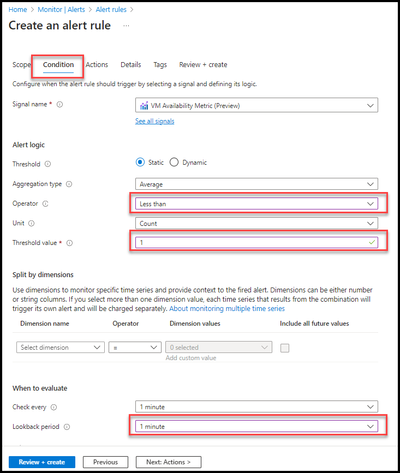This screenshot has width=400, height=473.
Task: Click the Add custom value link
Action: click(191, 358)
